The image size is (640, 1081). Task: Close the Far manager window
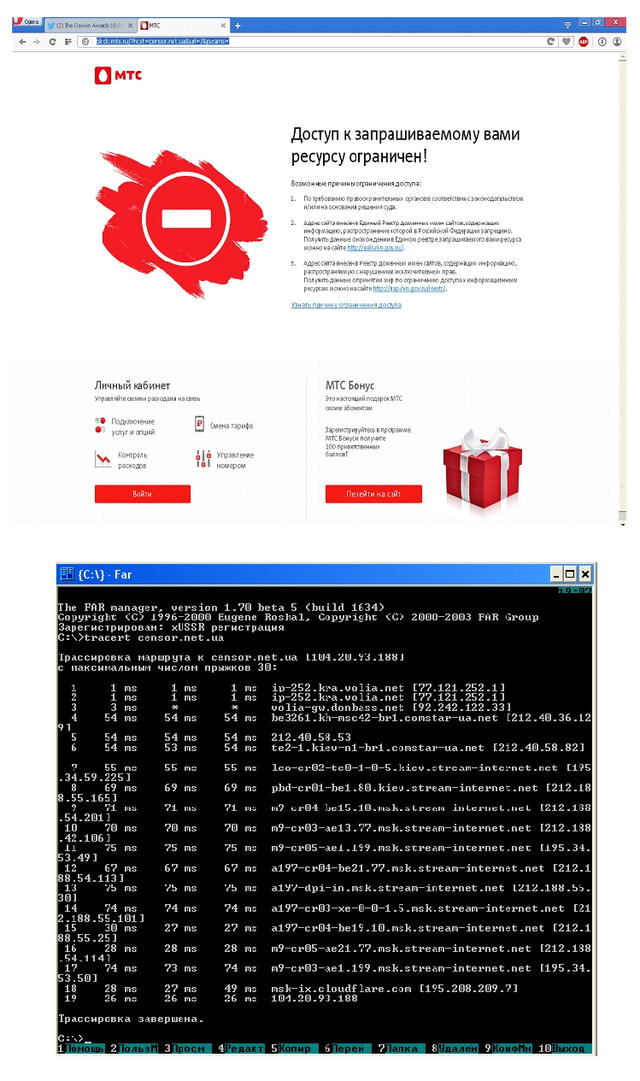point(585,574)
